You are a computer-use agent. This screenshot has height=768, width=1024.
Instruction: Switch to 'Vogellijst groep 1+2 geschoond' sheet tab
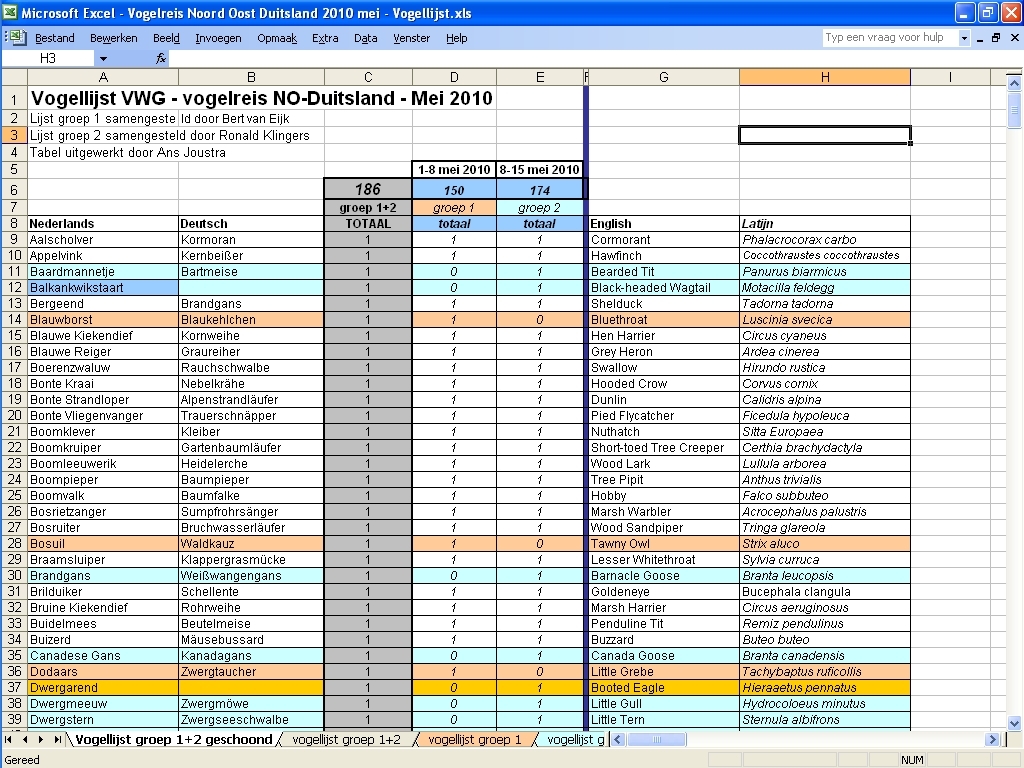point(174,739)
